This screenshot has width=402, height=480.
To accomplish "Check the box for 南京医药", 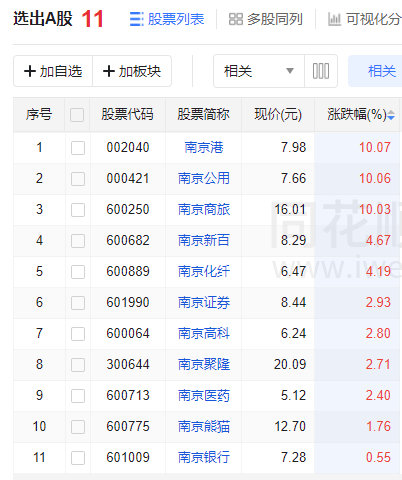I will pyautogui.click(x=78, y=396).
